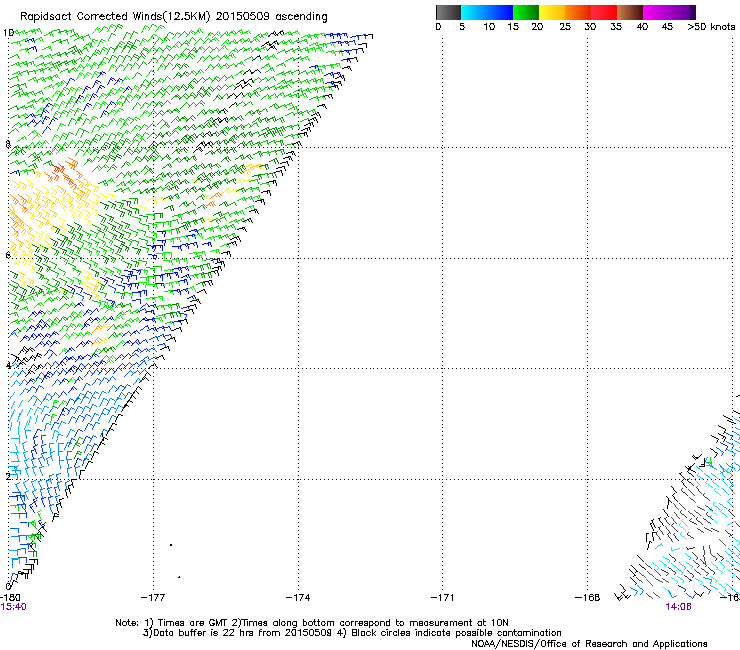Click the '2' latitude label on left axis

click(8, 476)
